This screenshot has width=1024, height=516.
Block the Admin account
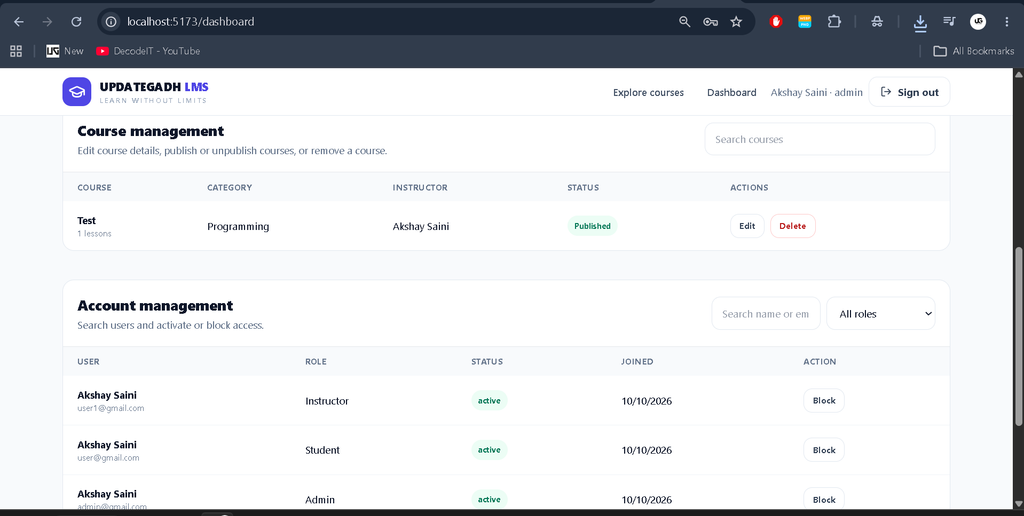point(824,499)
